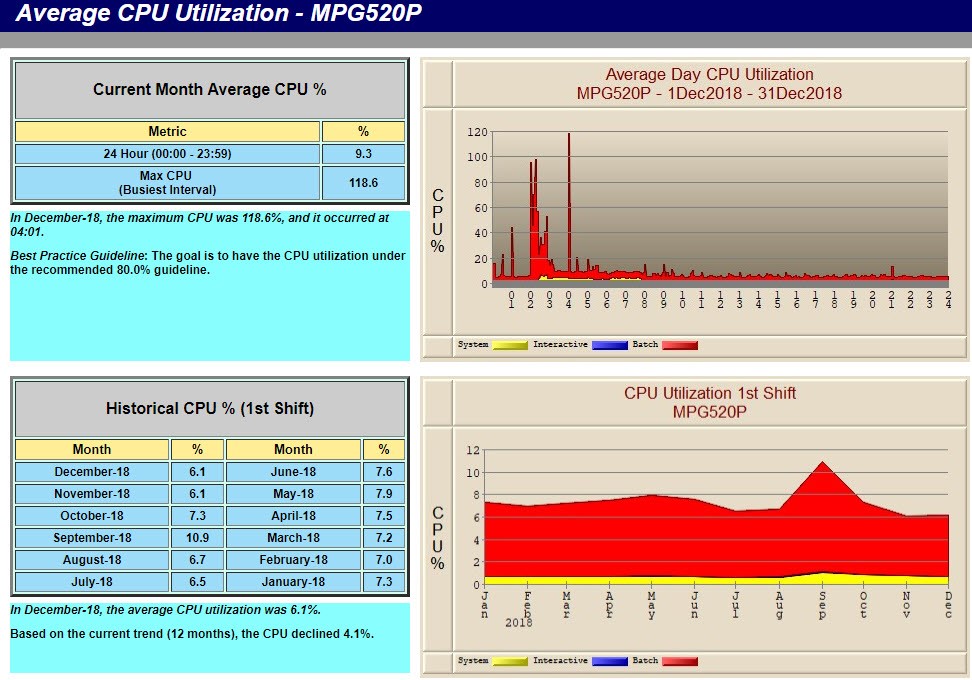Click the "Average Day CPU Utilization" chart title
This screenshot has width=972, height=680.
(709, 74)
